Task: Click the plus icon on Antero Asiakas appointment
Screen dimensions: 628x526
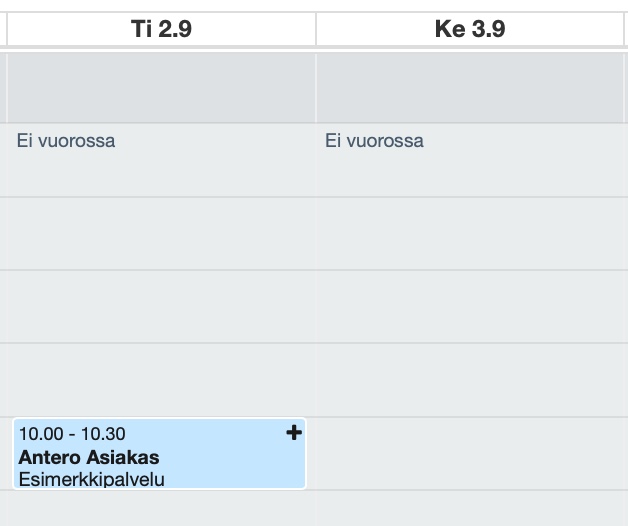Action: pyautogui.click(x=294, y=433)
